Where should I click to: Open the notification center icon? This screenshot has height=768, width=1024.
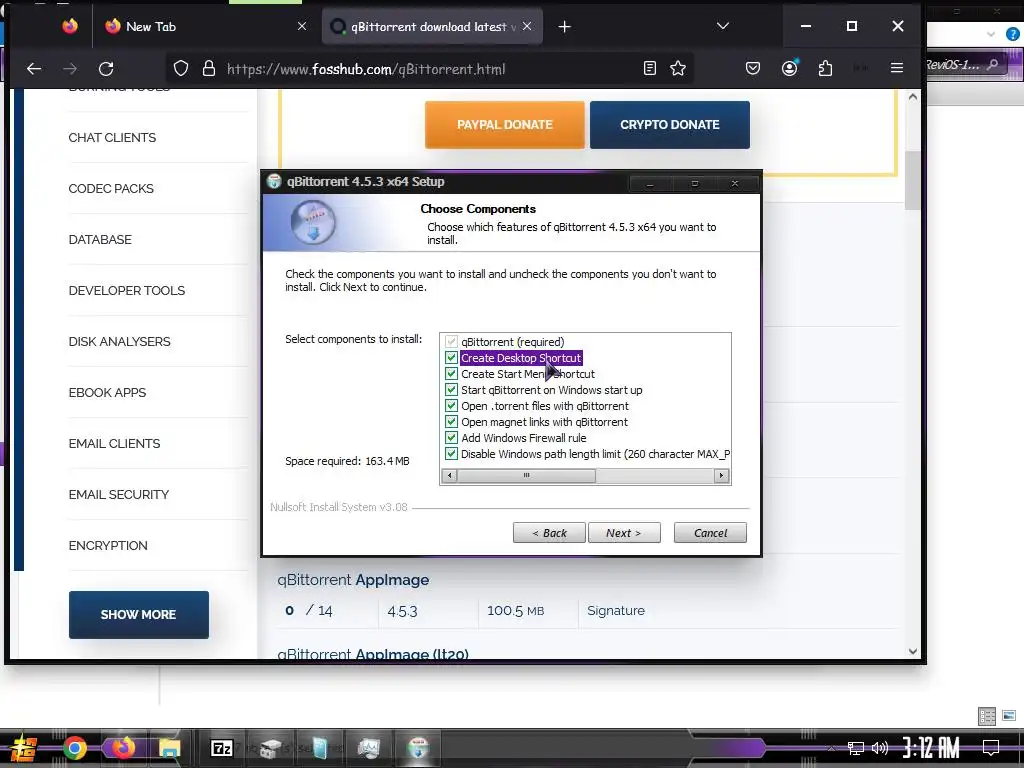(991, 747)
